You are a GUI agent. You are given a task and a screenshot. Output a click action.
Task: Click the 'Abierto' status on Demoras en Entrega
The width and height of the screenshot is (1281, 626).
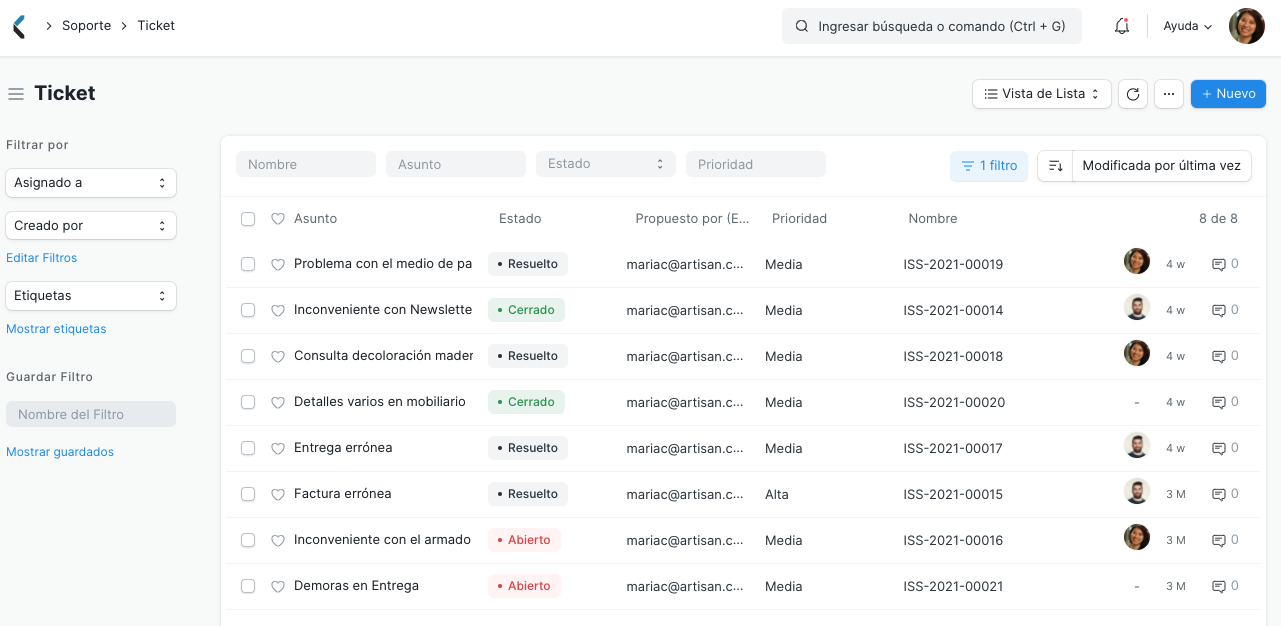(x=524, y=586)
